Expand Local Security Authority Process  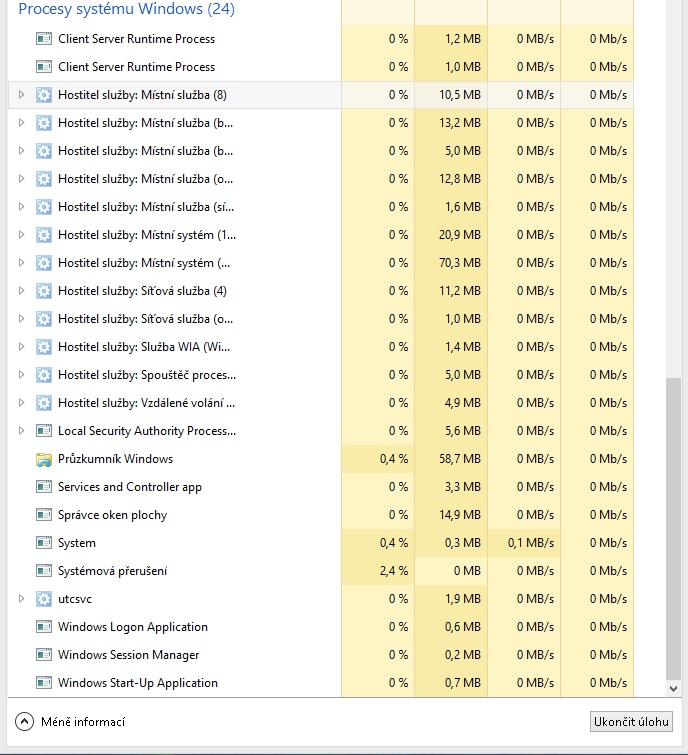point(21,430)
